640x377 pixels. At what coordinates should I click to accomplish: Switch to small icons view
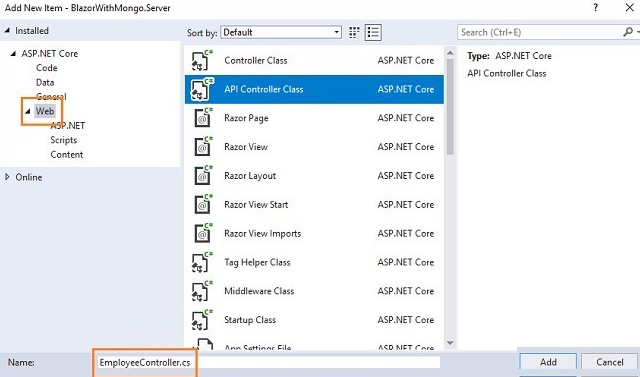coord(354,33)
